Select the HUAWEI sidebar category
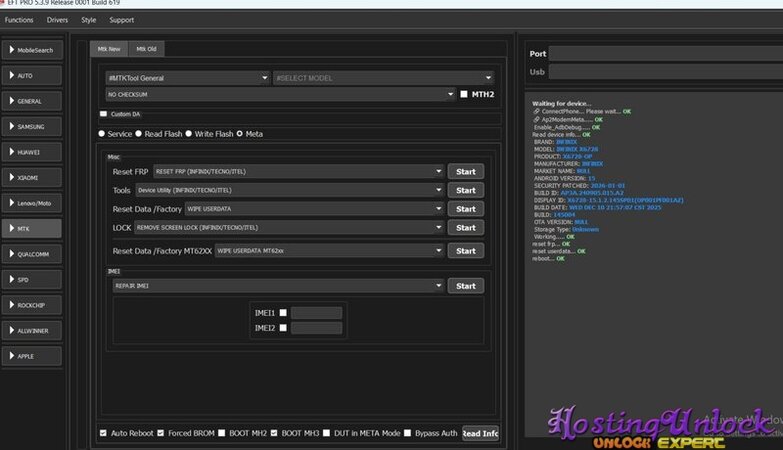Viewport: 783px width, 450px height. (33, 152)
